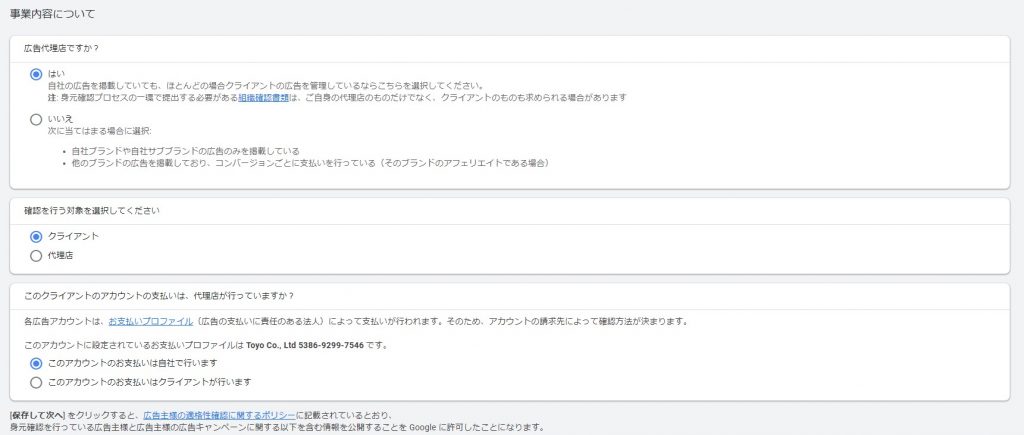Click the 確認を行う対象を選択してください heading
The width and height of the screenshot is (1024, 435).
tap(92, 211)
